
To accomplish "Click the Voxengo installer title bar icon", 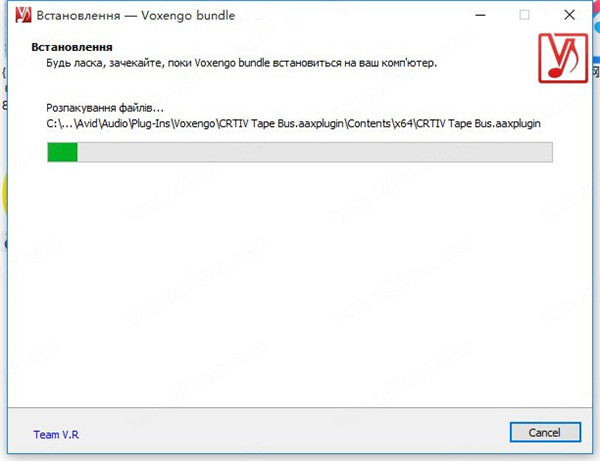I will point(23,15).
